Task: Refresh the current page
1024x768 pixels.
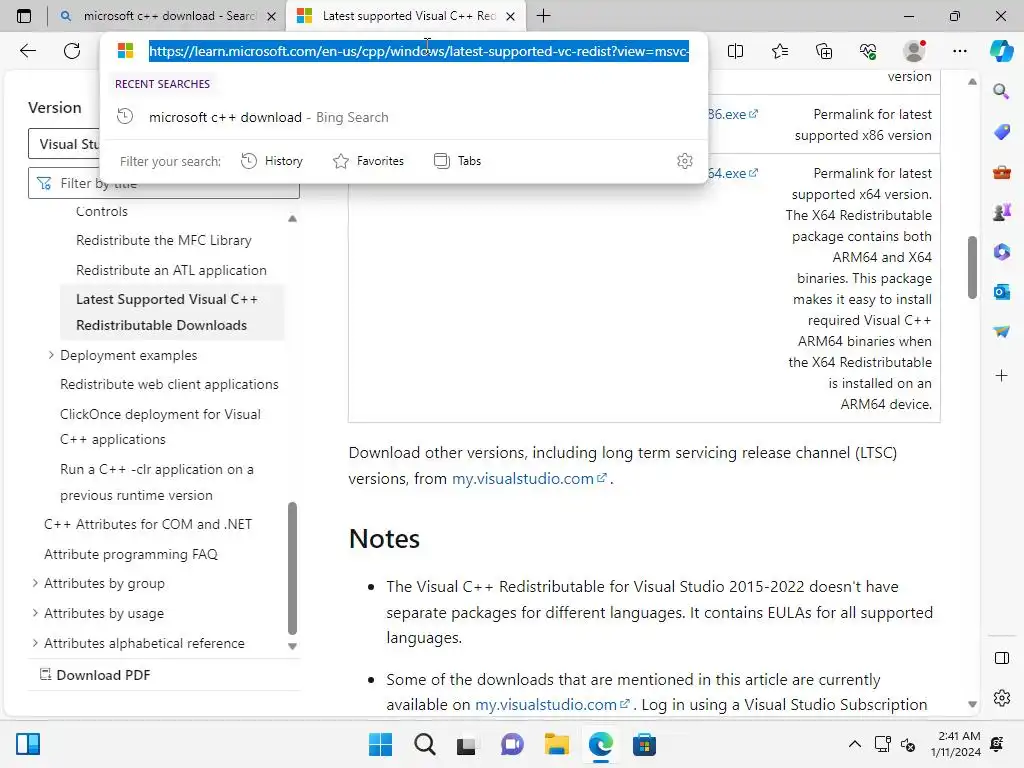Action: tap(72, 51)
